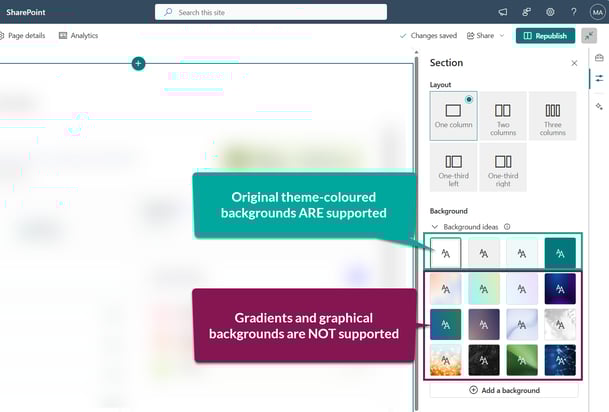
Task: Open the megaphone announcements icon
Action: tap(503, 12)
